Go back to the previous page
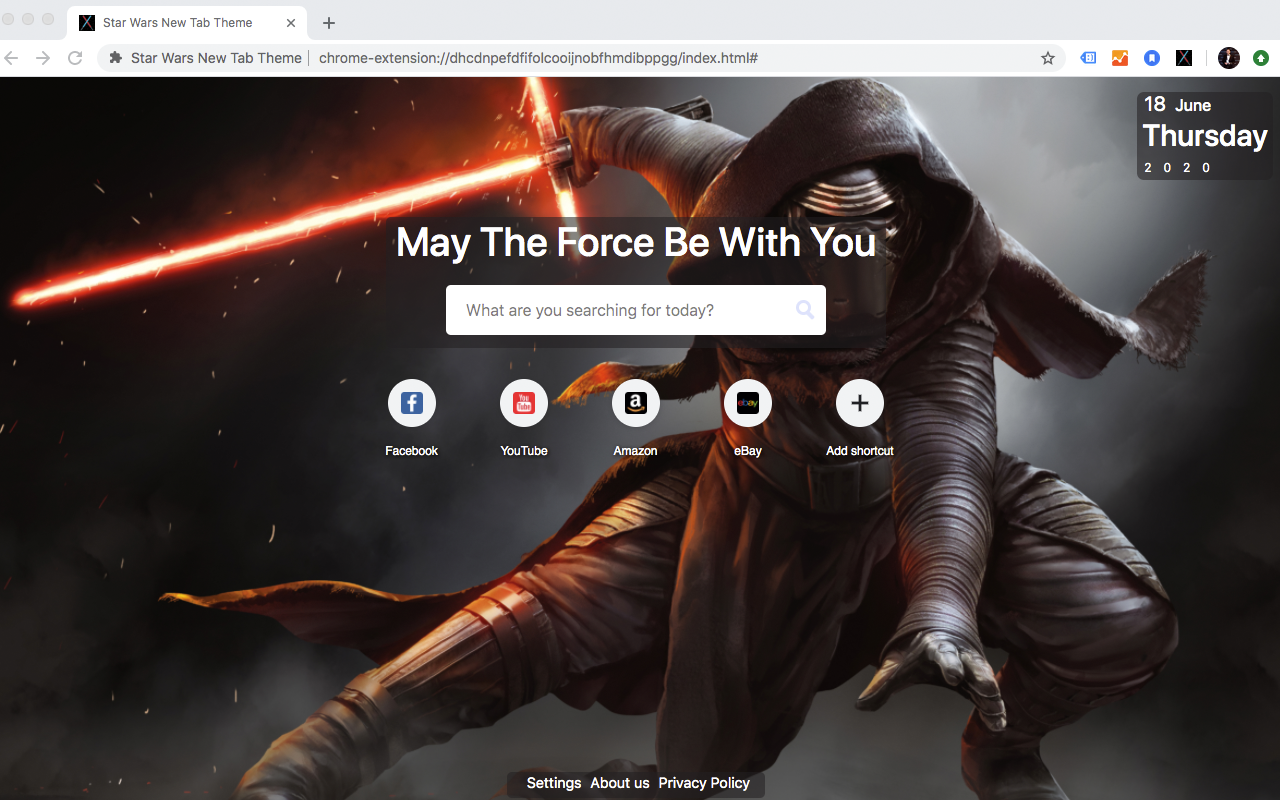This screenshot has width=1280, height=800. pyautogui.click(x=12, y=58)
